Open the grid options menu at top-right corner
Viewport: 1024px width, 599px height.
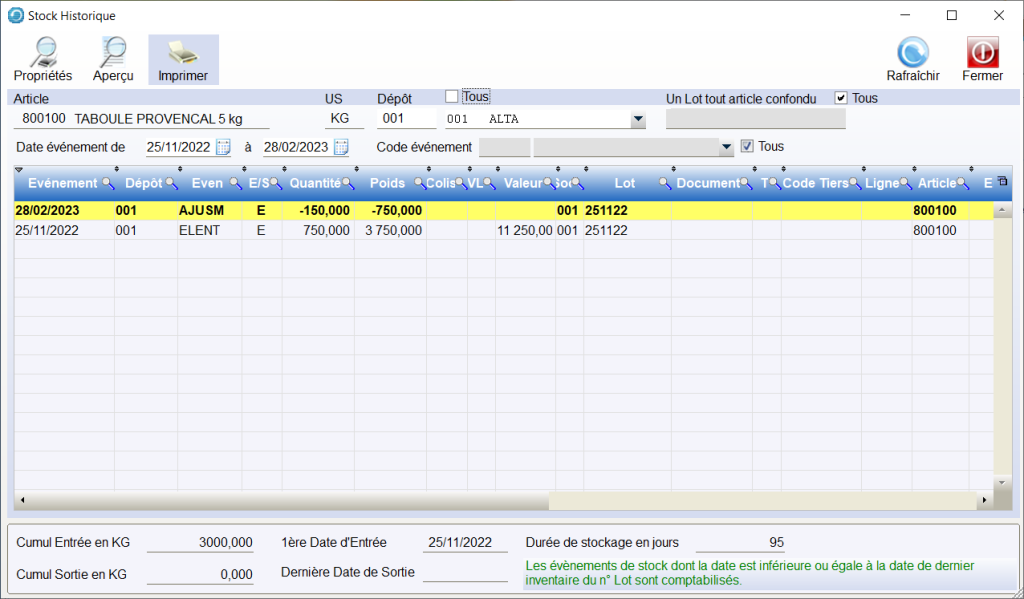click(1002, 181)
